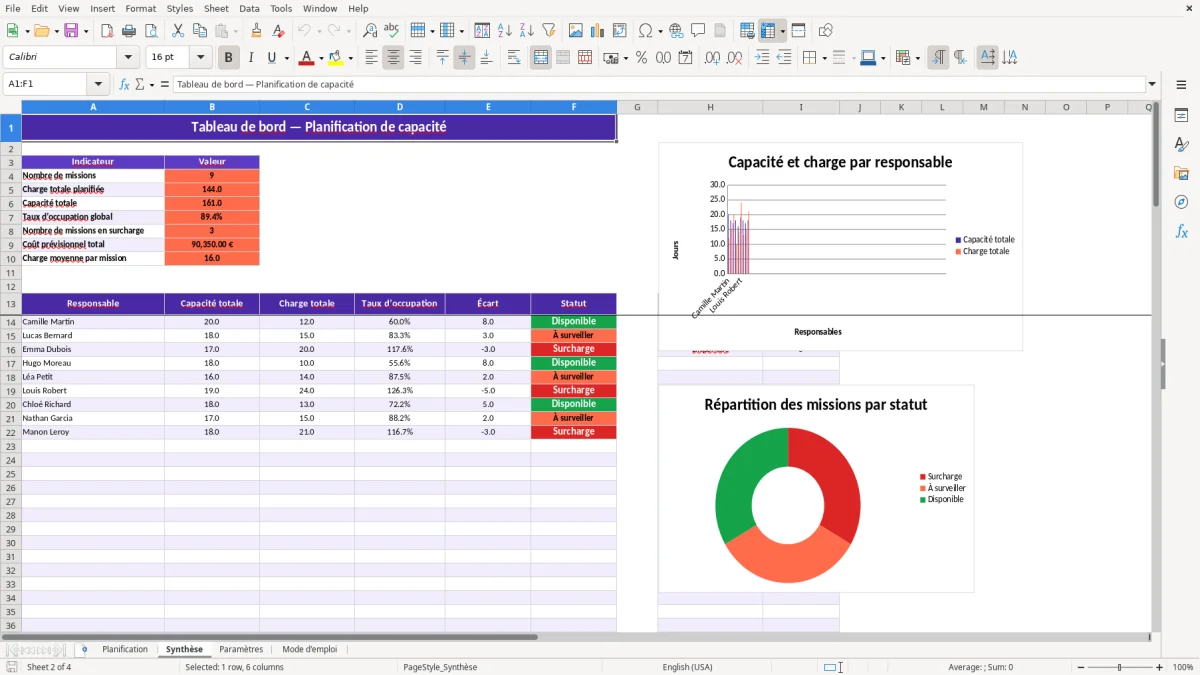The width and height of the screenshot is (1200, 675).
Task: Click Sort Ascending icon
Action: tap(504, 31)
